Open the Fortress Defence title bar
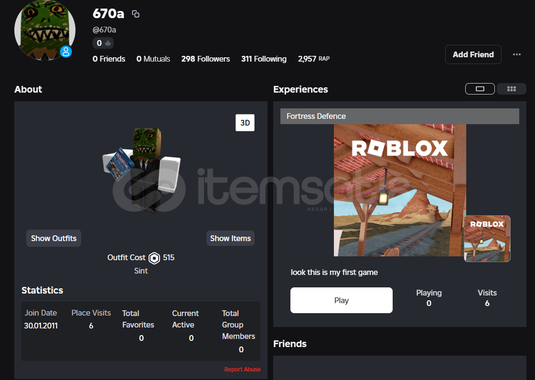The height and width of the screenshot is (380, 535). [400, 116]
